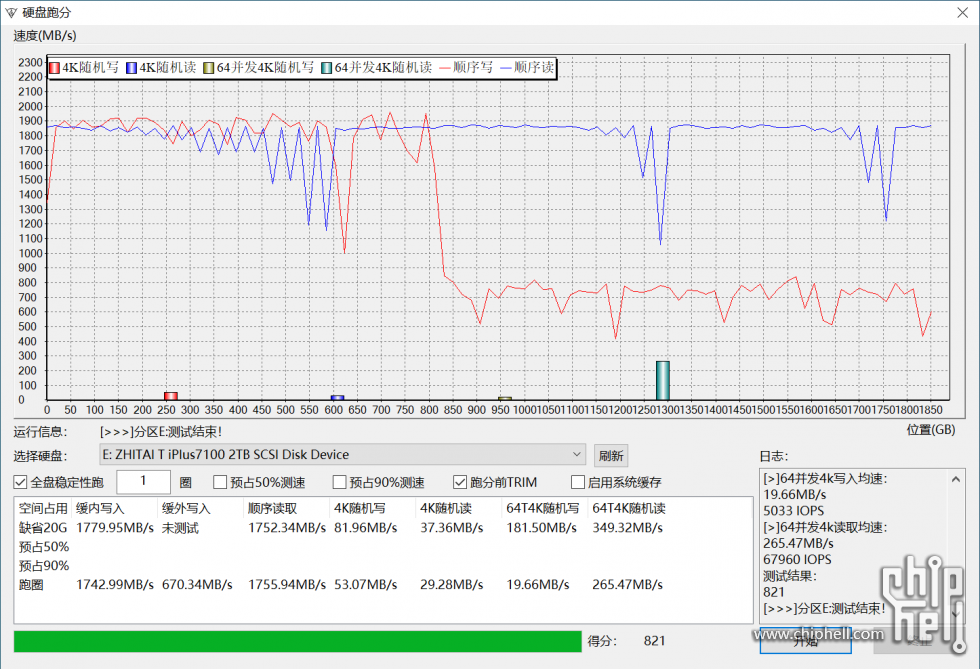Enable the 启用系统缓存 checkbox

point(578,482)
